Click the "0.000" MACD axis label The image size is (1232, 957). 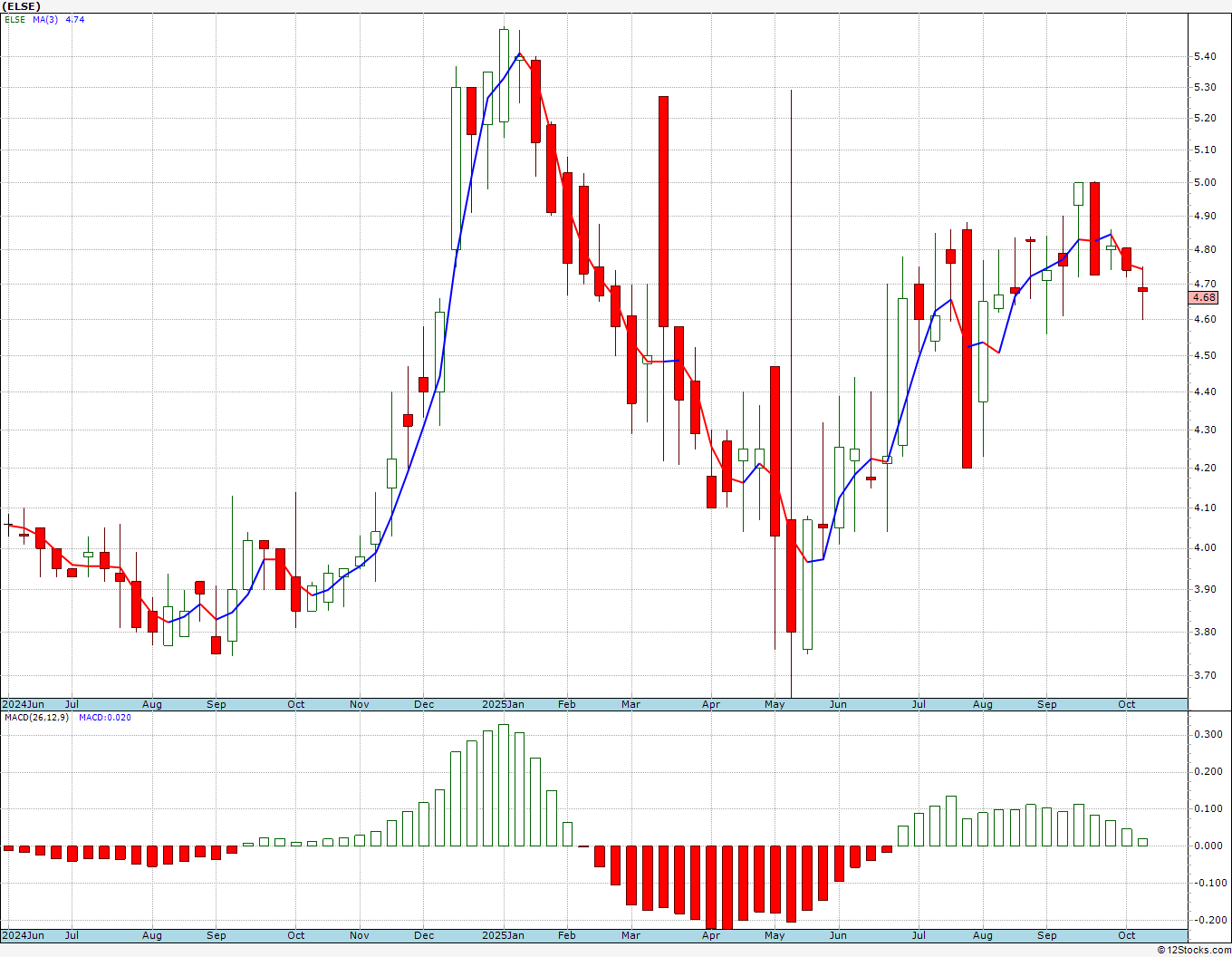coord(1208,846)
